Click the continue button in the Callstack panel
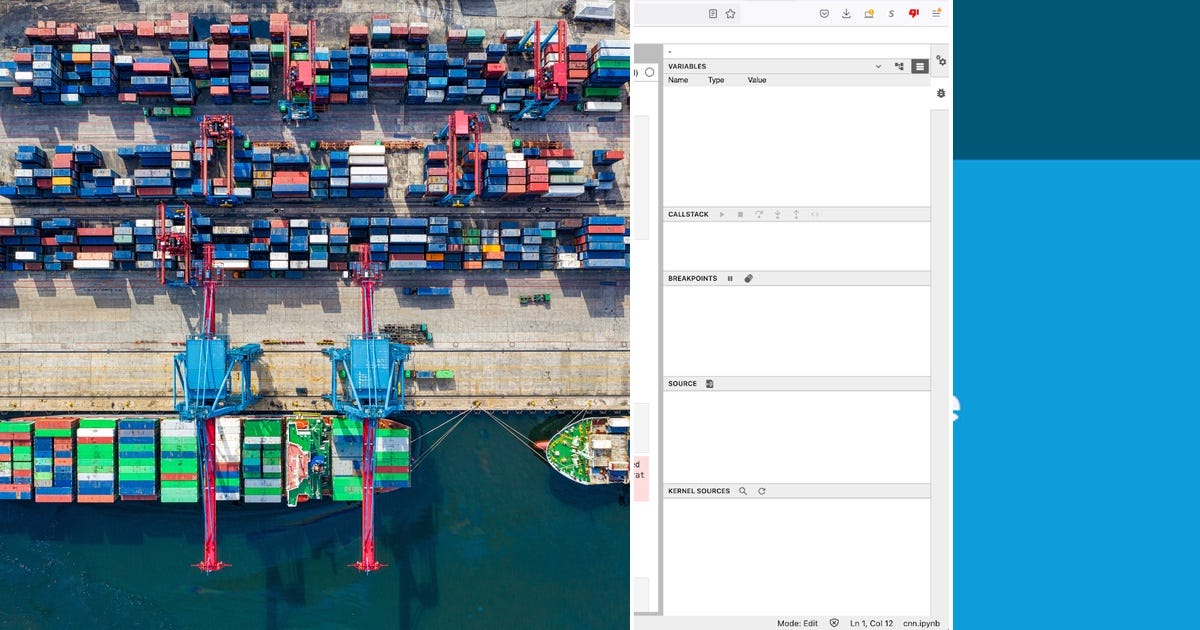The image size is (1200, 630). [722, 214]
